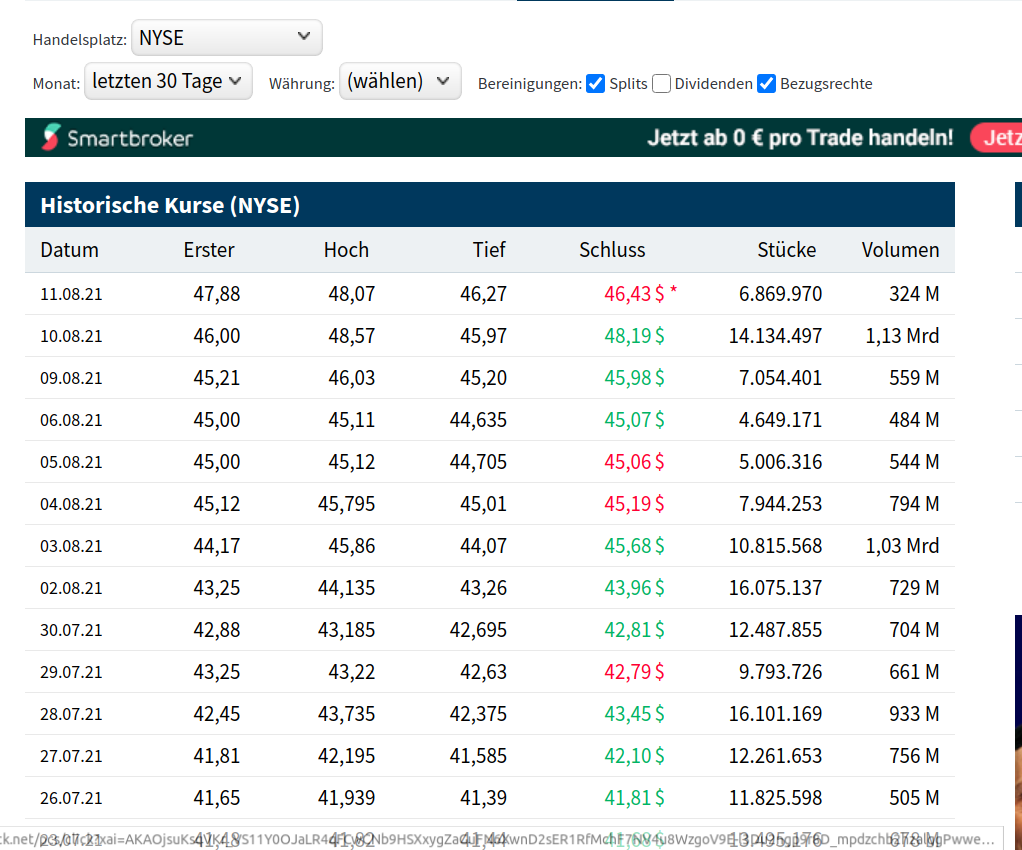Toggle the Splits checkbox

click(x=595, y=84)
